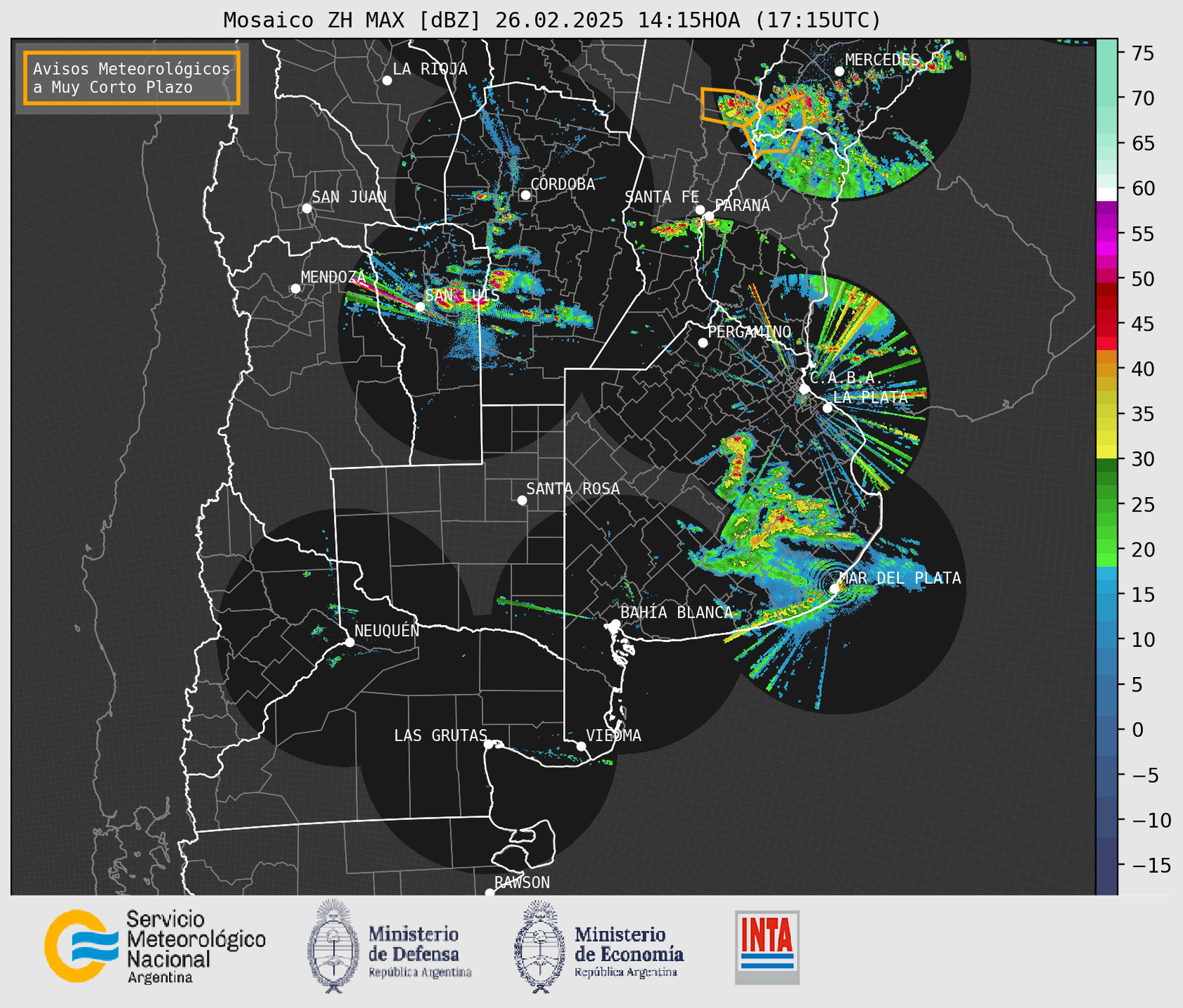1183x1008 pixels.
Task: Click the magenta 55 dBZ band on color scale
Action: click(x=1107, y=235)
